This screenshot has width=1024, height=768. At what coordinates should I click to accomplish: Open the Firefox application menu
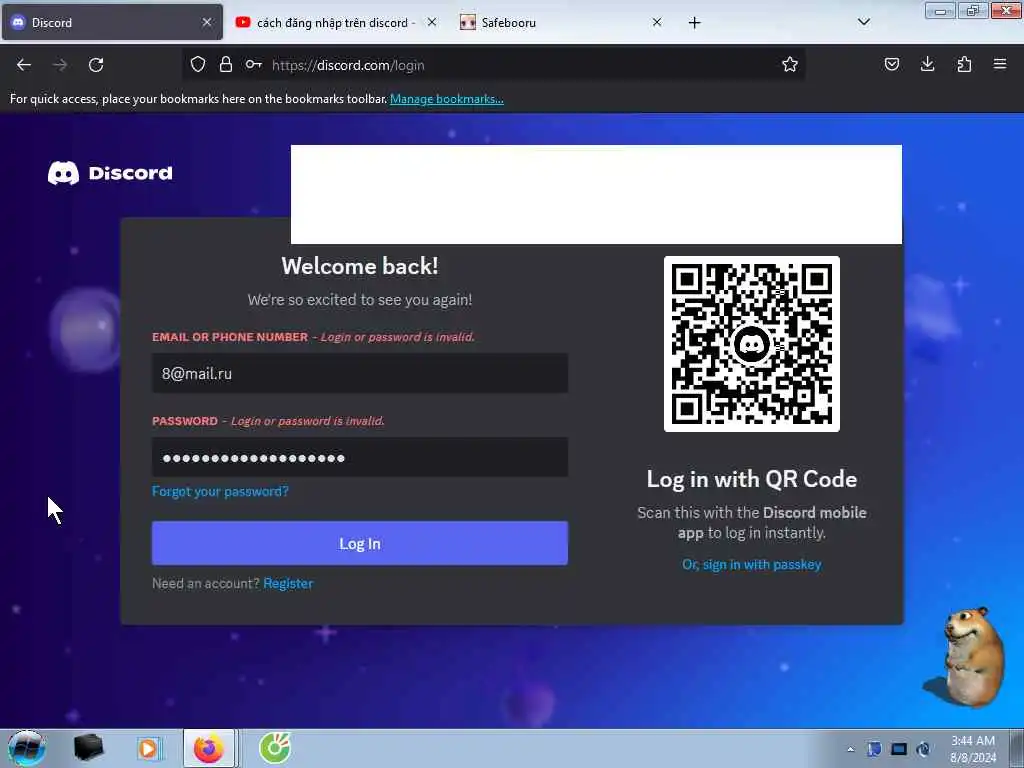coord(1000,65)
